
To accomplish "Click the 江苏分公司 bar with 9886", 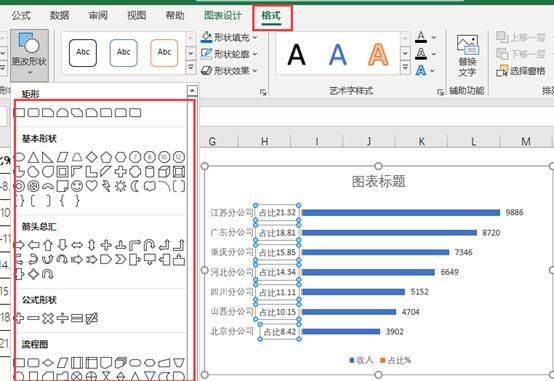I will coord(401,212).
